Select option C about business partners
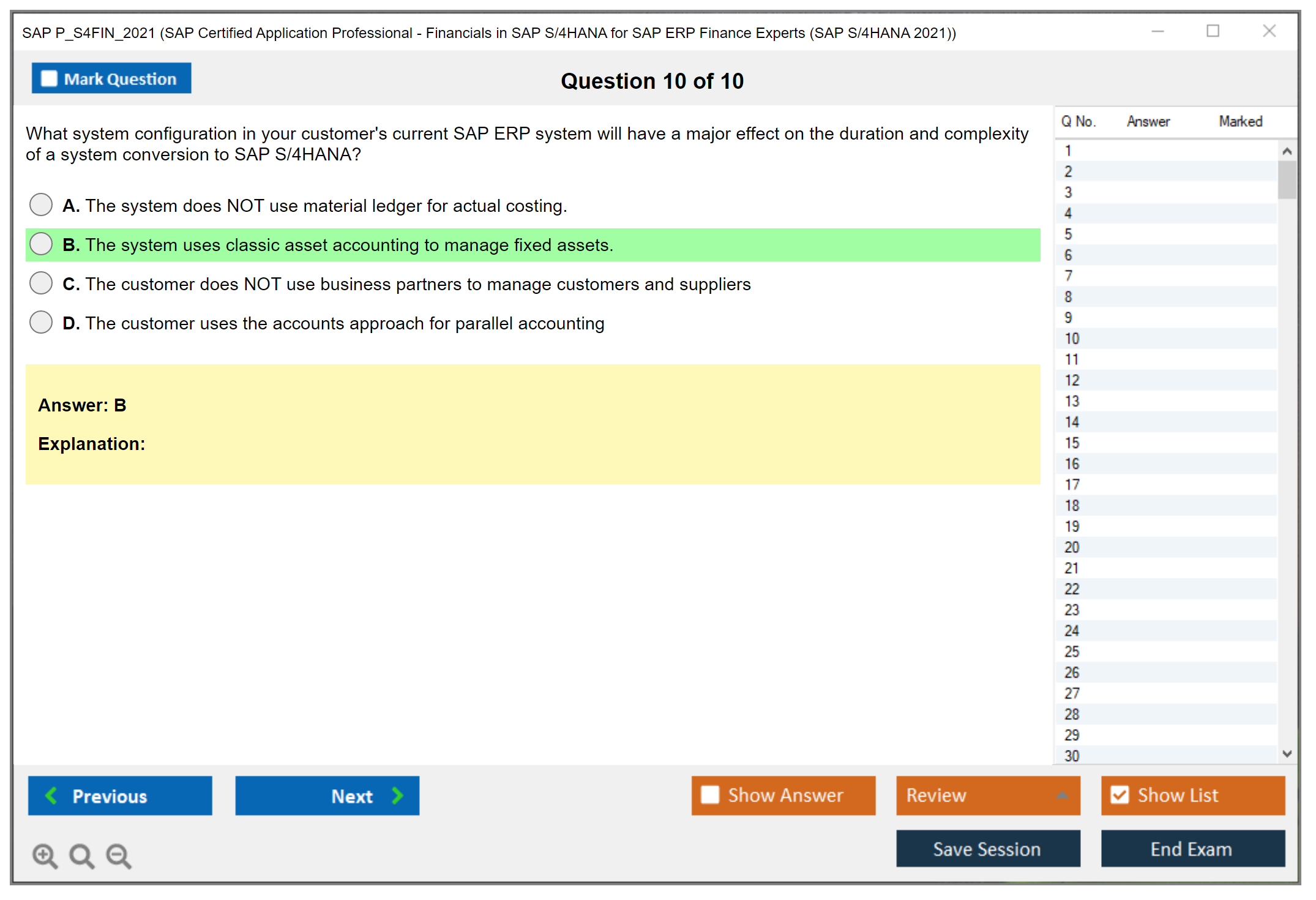This screenshot has width=1316, height=900. pos(41,283)
